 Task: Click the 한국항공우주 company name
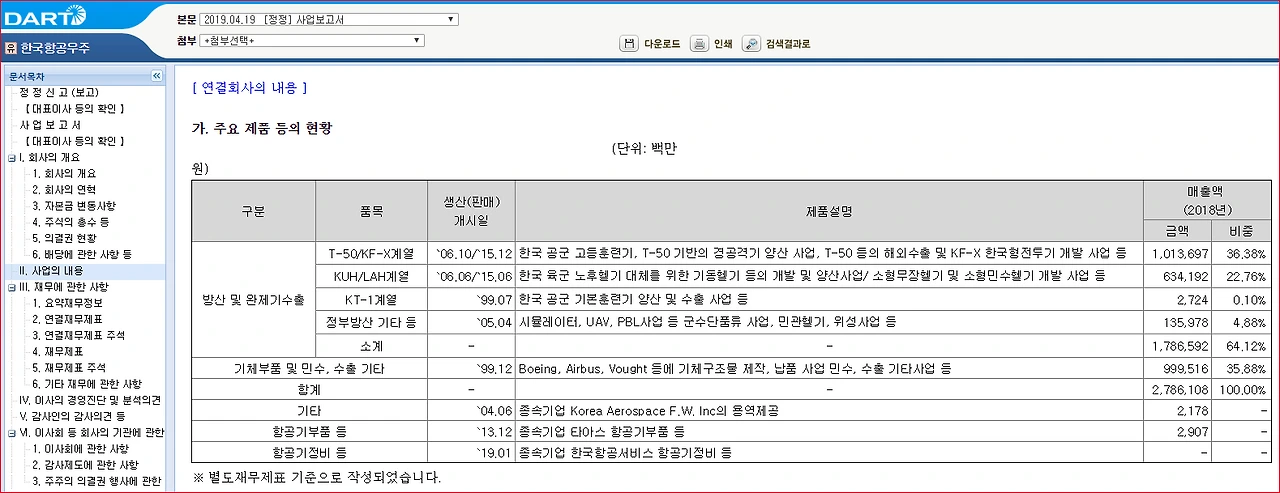[53, 47]
